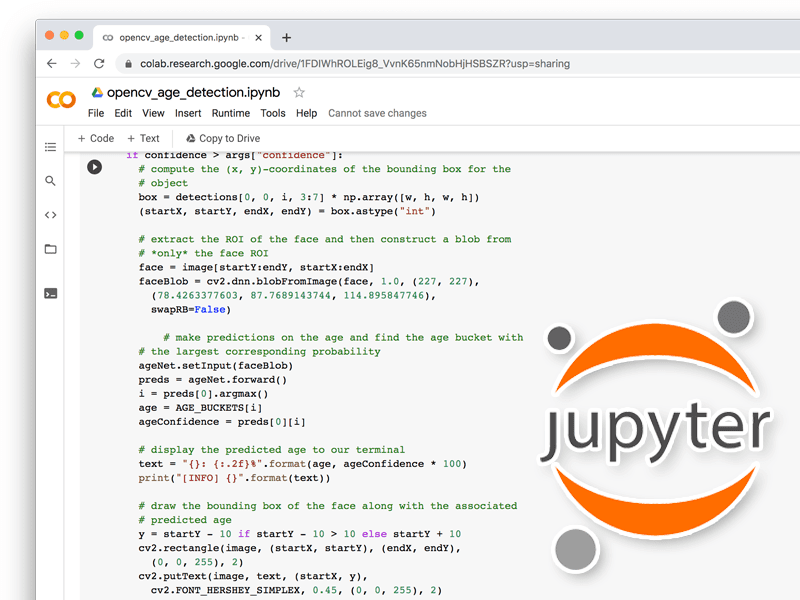The image size is (800, 600).
Task: Star the opencv_age_detection notebook
Action: click(x=299, y=92)
